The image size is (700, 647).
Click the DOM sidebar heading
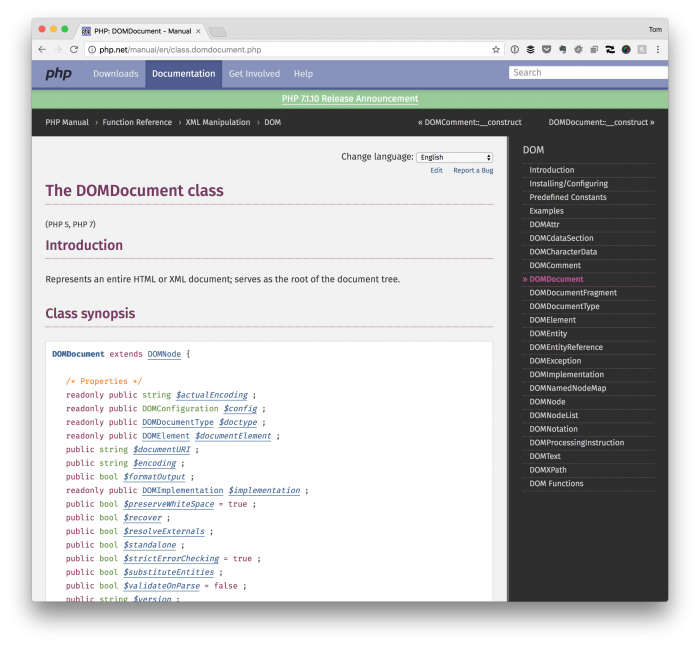tap(533, 150)
